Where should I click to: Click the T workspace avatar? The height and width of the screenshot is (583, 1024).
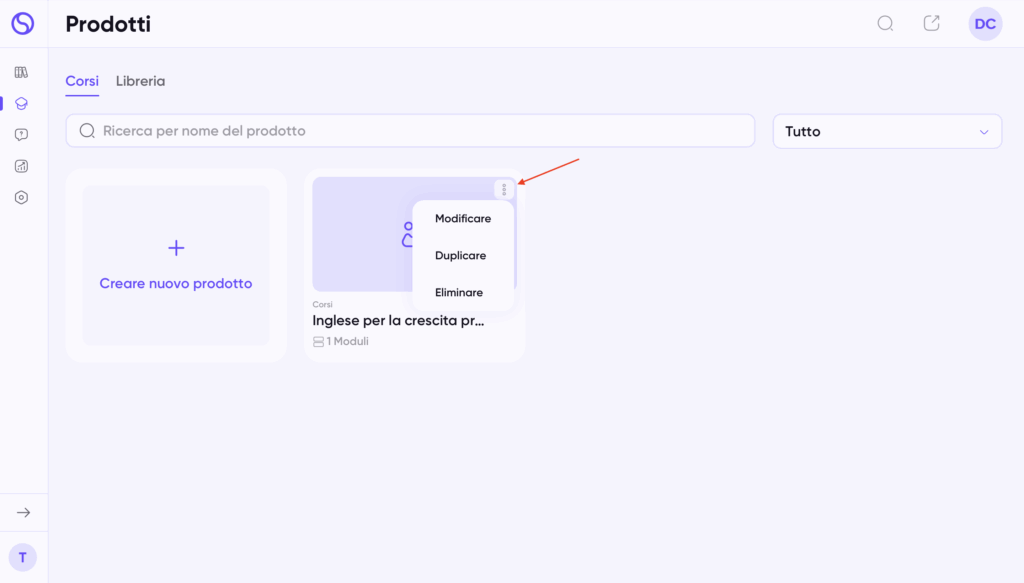(x=22, y=558)
